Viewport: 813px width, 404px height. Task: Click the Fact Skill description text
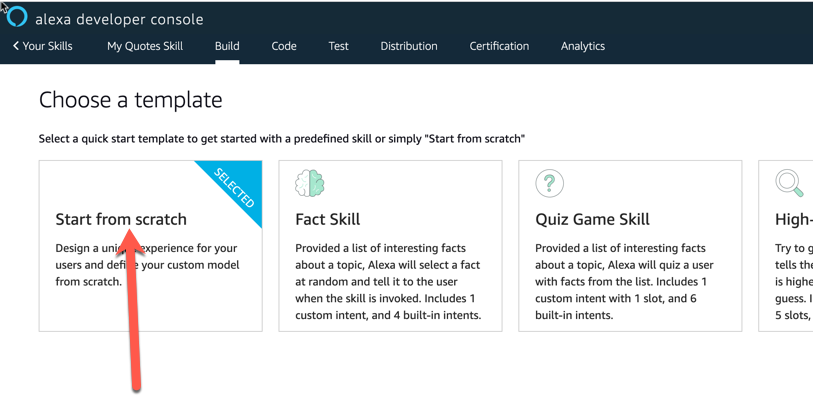388,282
